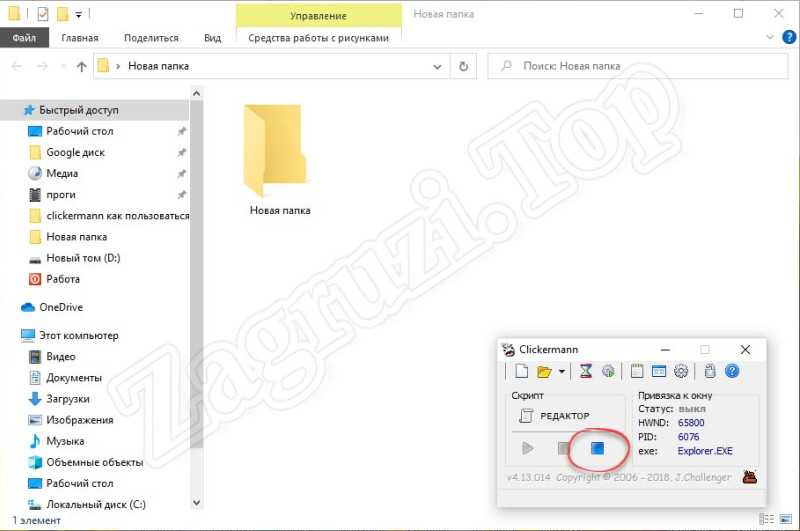
Task: Open Загрузки in the sidebar
Action: [x=68, y=399]
